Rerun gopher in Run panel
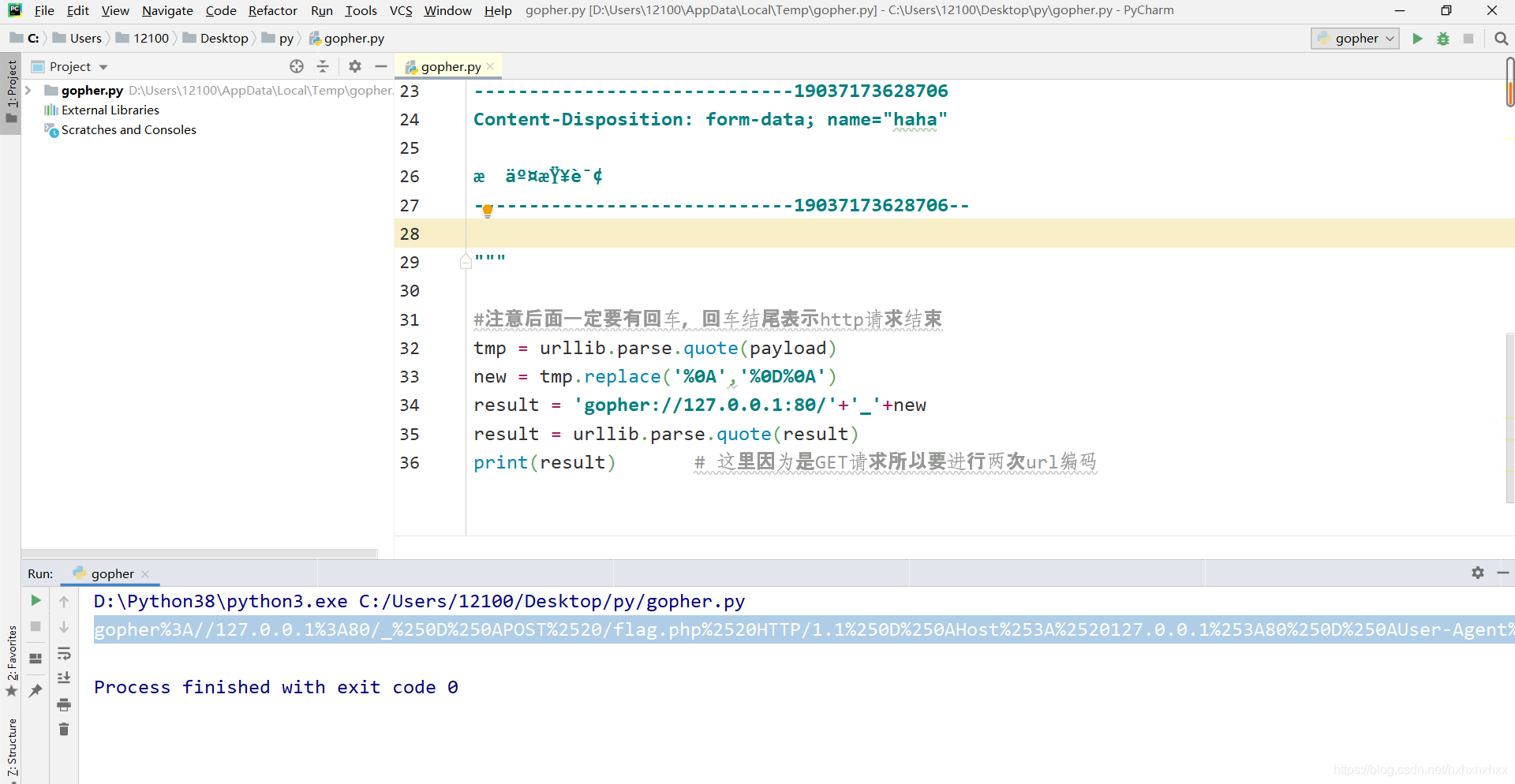 [x=36, y=601]
